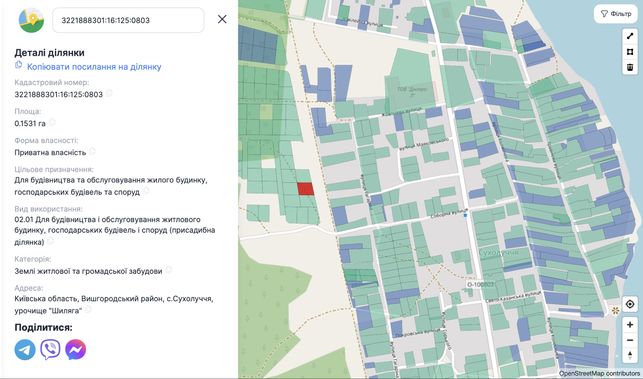
Task: Select the red highlighted parcel
Action: 306,189
